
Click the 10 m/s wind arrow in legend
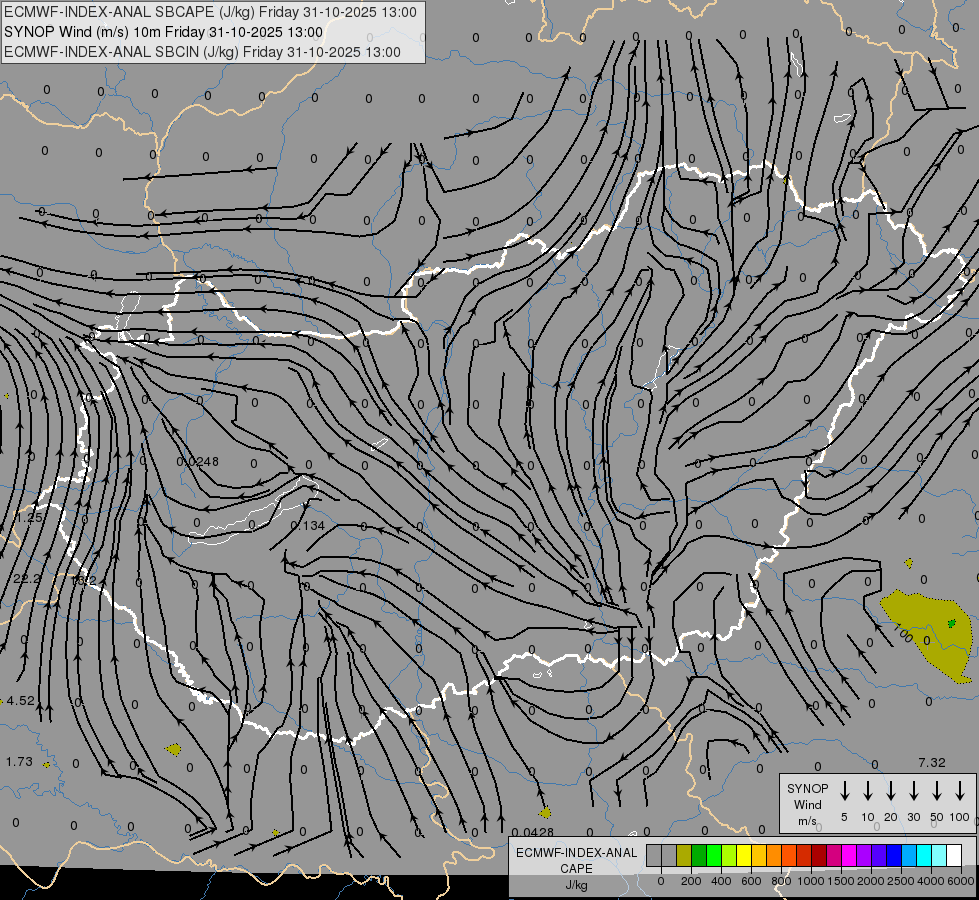point(868,791)
